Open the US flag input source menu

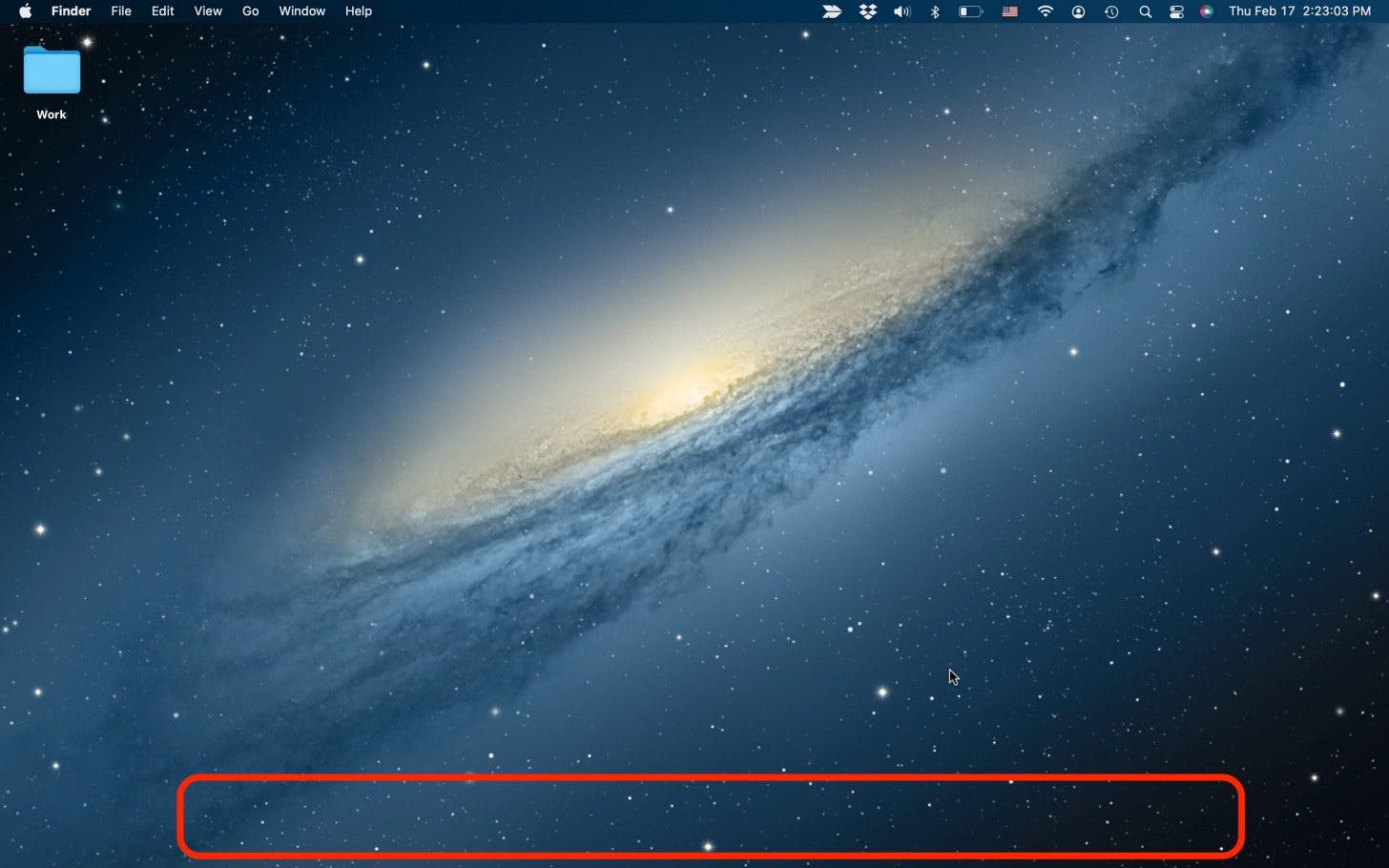point(1009,11)
